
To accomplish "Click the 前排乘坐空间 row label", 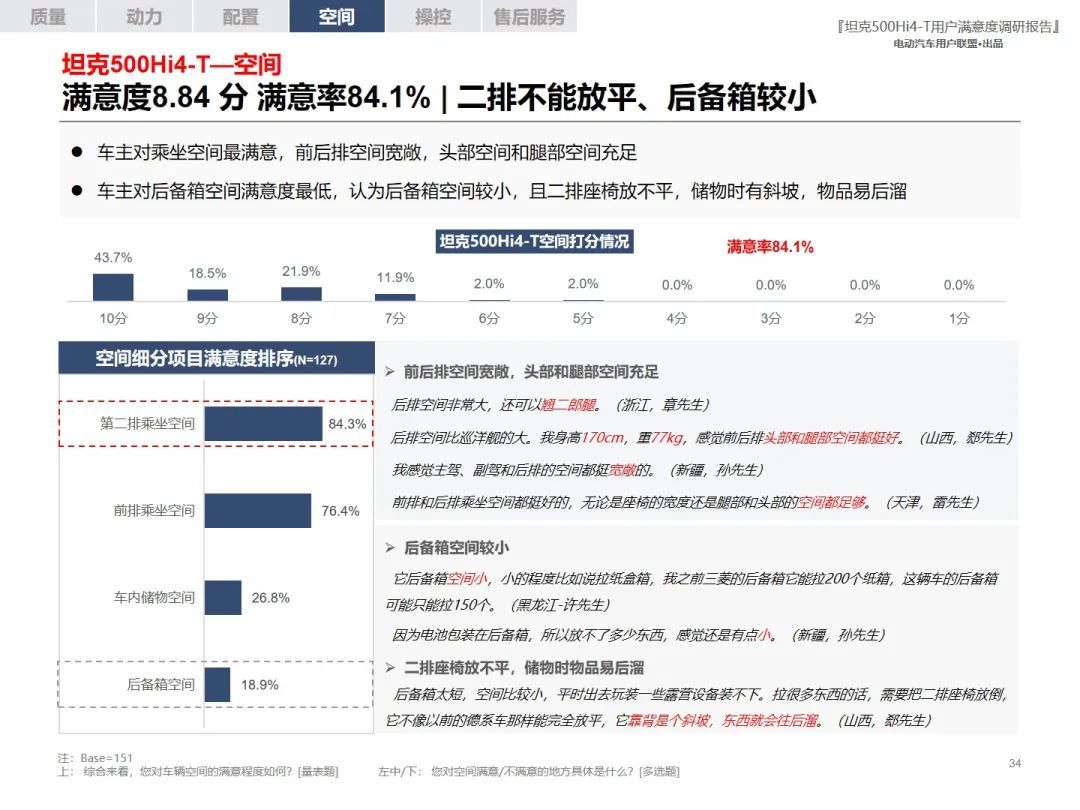I will pyautogui.click(x=154, y=510).
